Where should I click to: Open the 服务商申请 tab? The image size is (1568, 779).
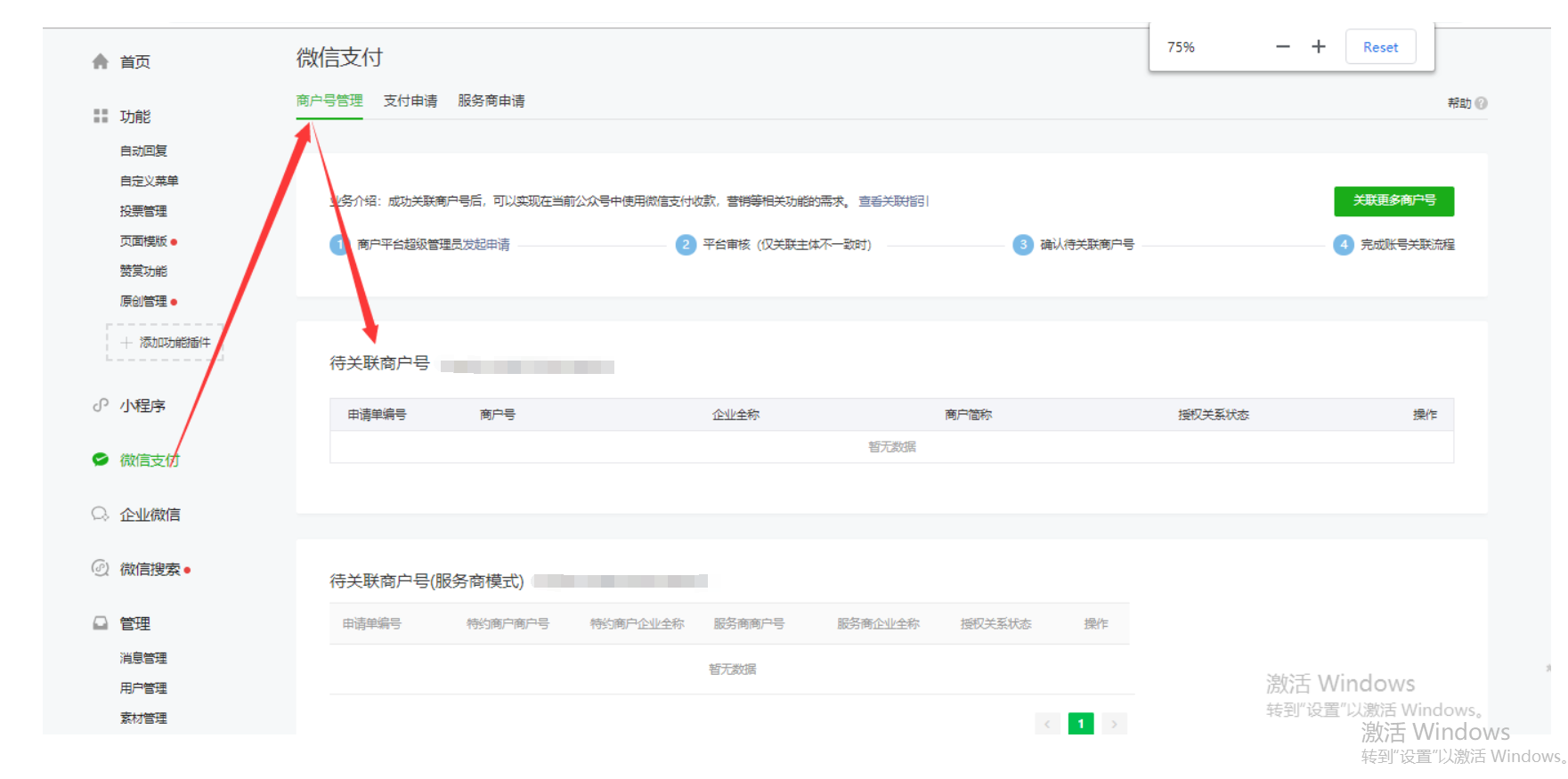[491, 101]
